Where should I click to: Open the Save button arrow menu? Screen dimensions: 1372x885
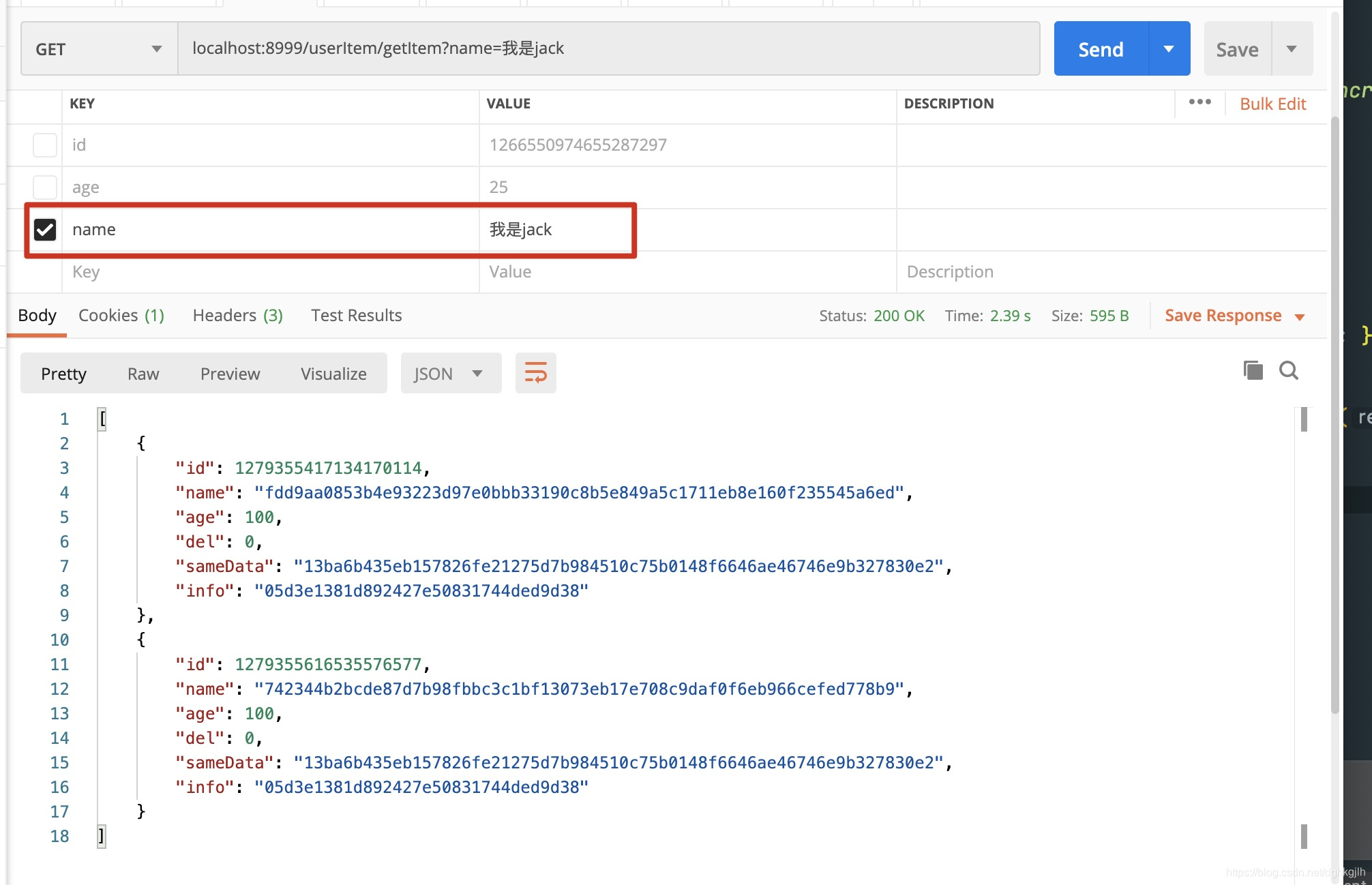point(1292,48)
